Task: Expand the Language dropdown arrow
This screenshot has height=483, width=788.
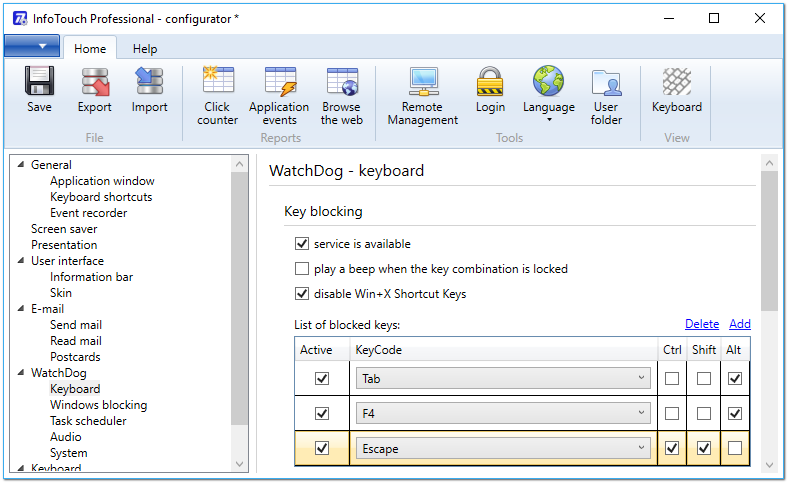Action: tap(549, 120)
